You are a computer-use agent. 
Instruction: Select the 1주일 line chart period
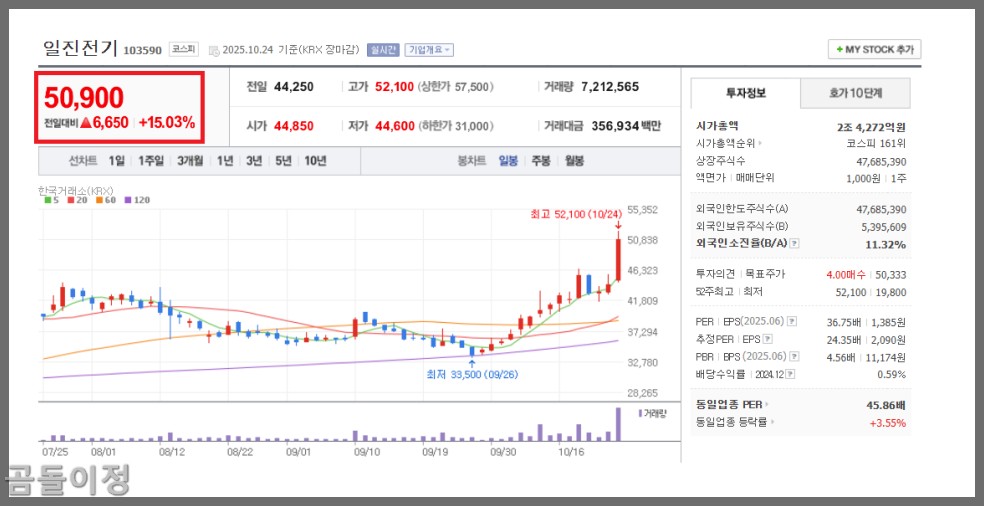point(151,161)
